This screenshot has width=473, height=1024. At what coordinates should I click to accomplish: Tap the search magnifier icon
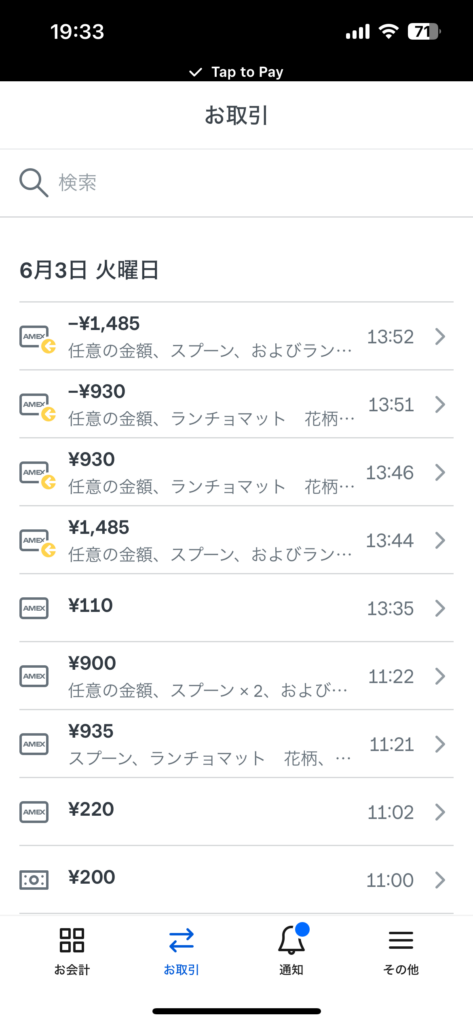34,183
